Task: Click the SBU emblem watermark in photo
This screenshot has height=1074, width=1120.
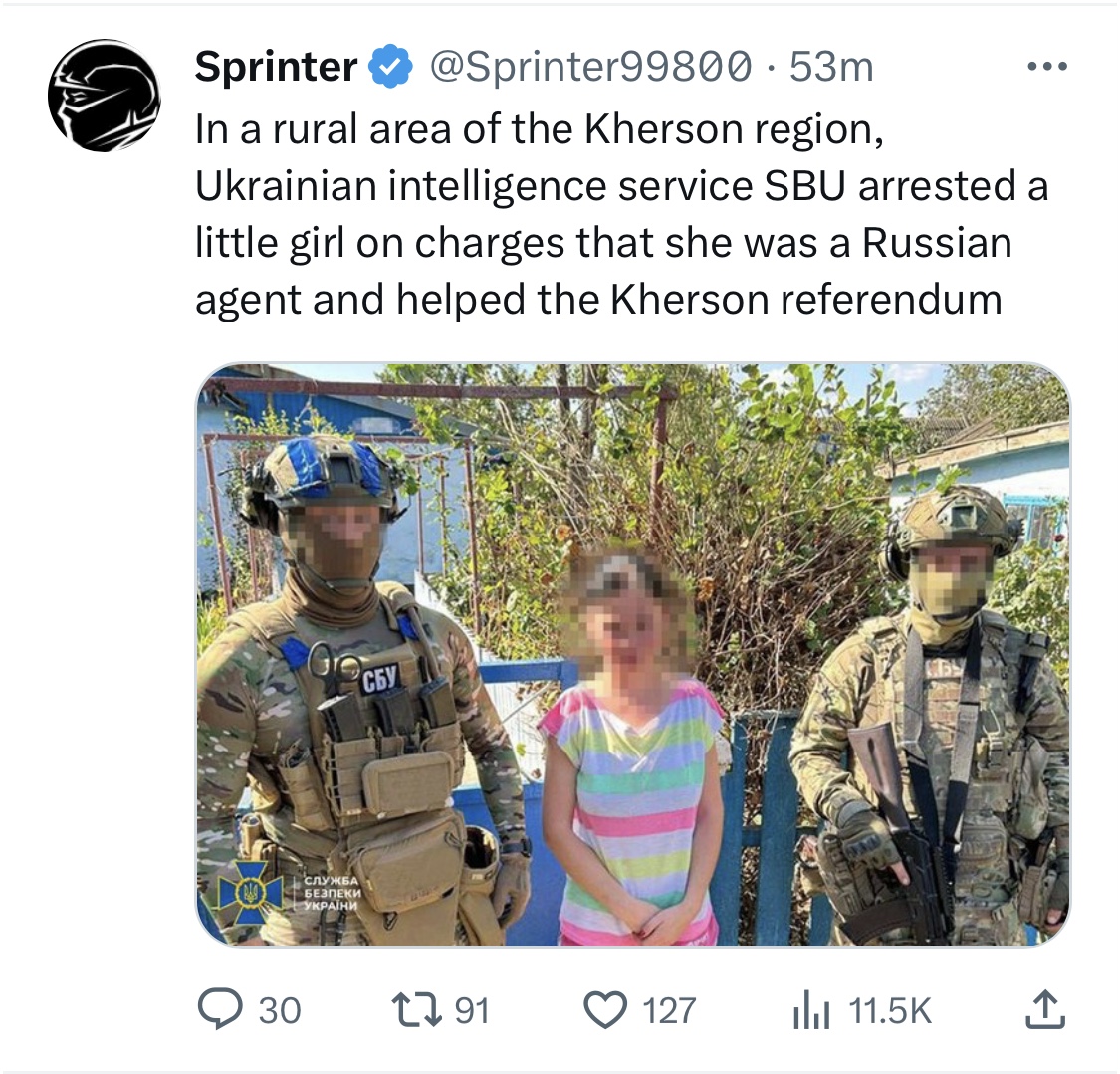Action: click(244, 890)
